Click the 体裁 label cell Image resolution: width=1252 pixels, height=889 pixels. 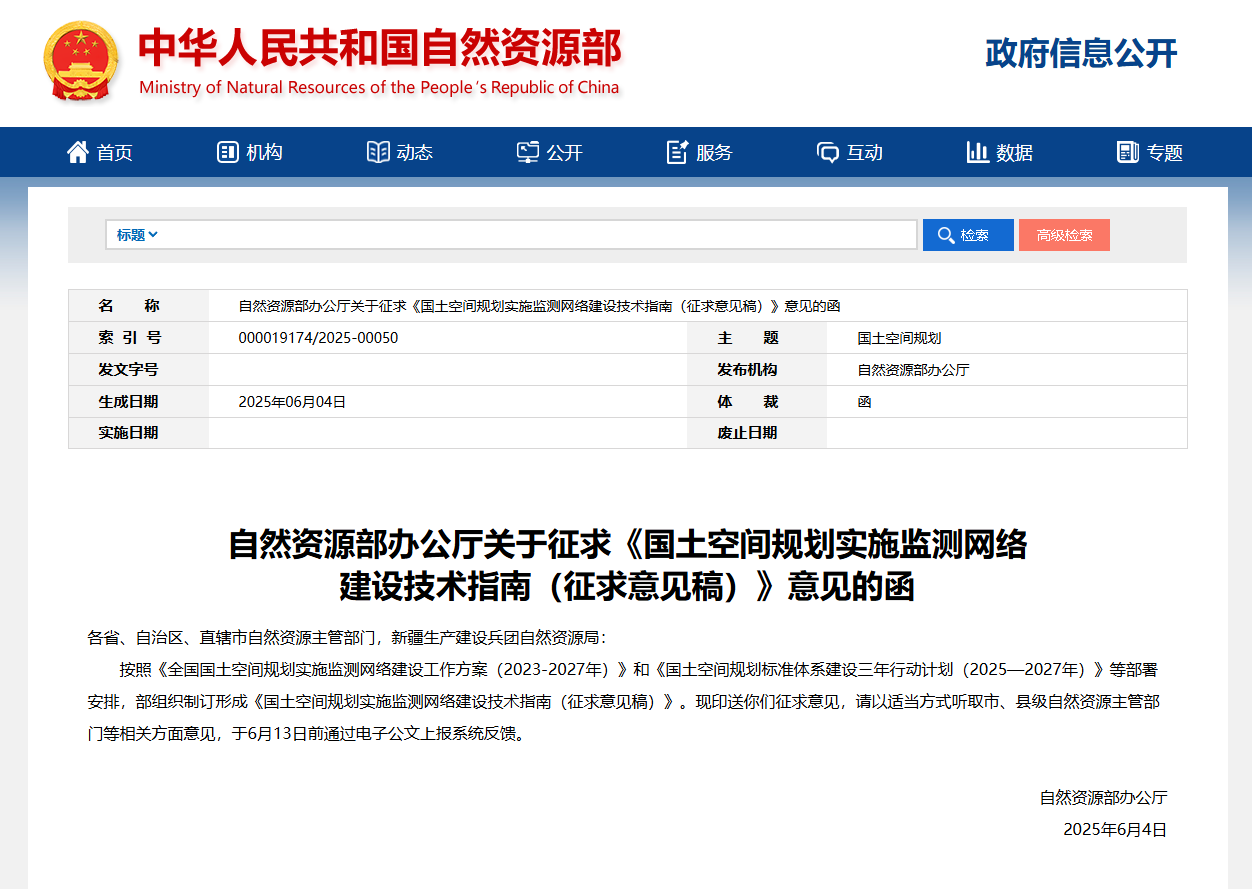tap(757, 402)
